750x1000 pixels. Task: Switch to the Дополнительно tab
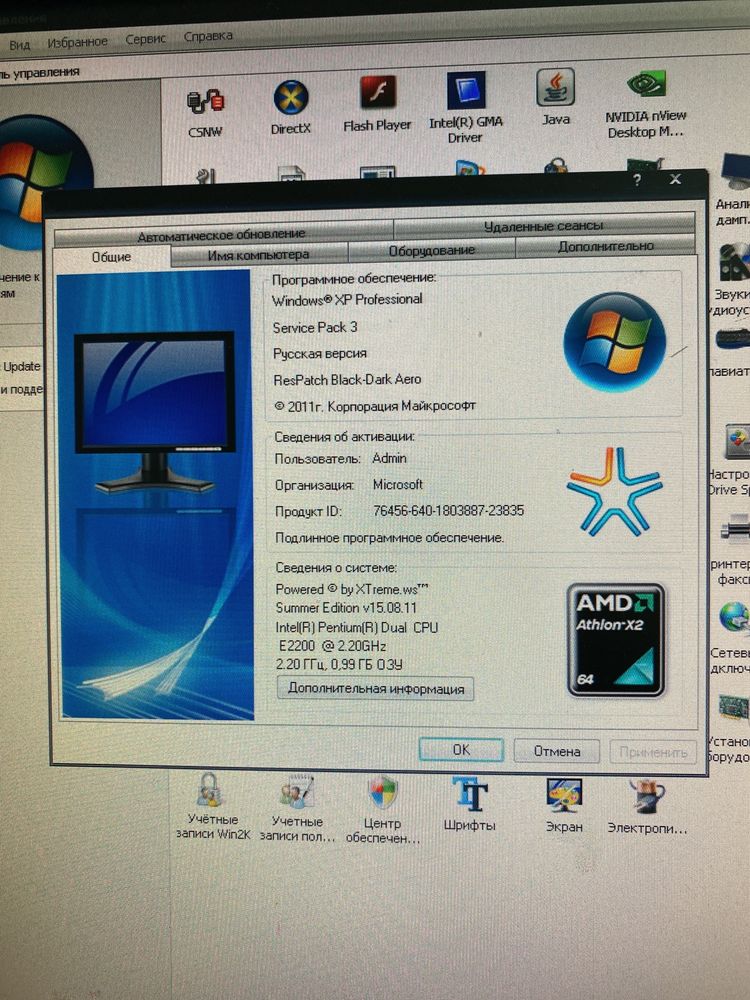(605, 246)
